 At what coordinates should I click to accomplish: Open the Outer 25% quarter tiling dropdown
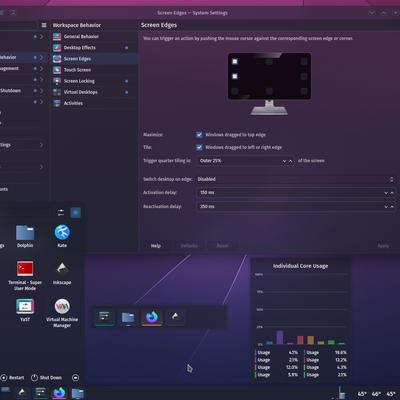[x=245, y=161]
